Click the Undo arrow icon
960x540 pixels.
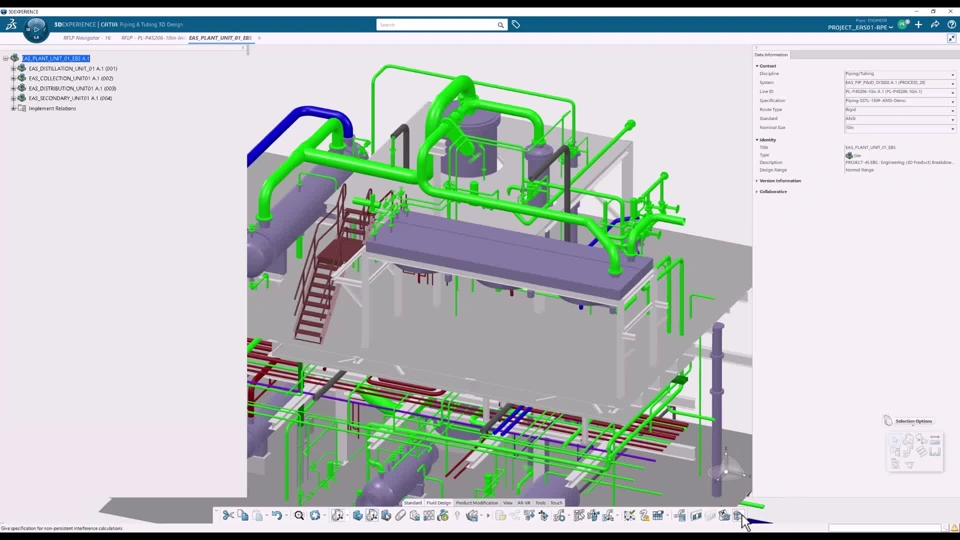(x=276, y=516)
